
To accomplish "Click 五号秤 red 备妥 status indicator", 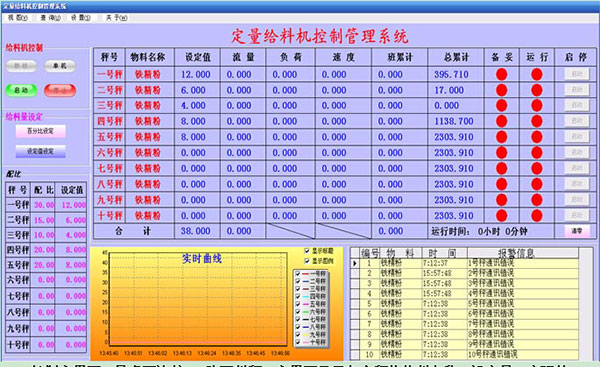I will point(501,137).
